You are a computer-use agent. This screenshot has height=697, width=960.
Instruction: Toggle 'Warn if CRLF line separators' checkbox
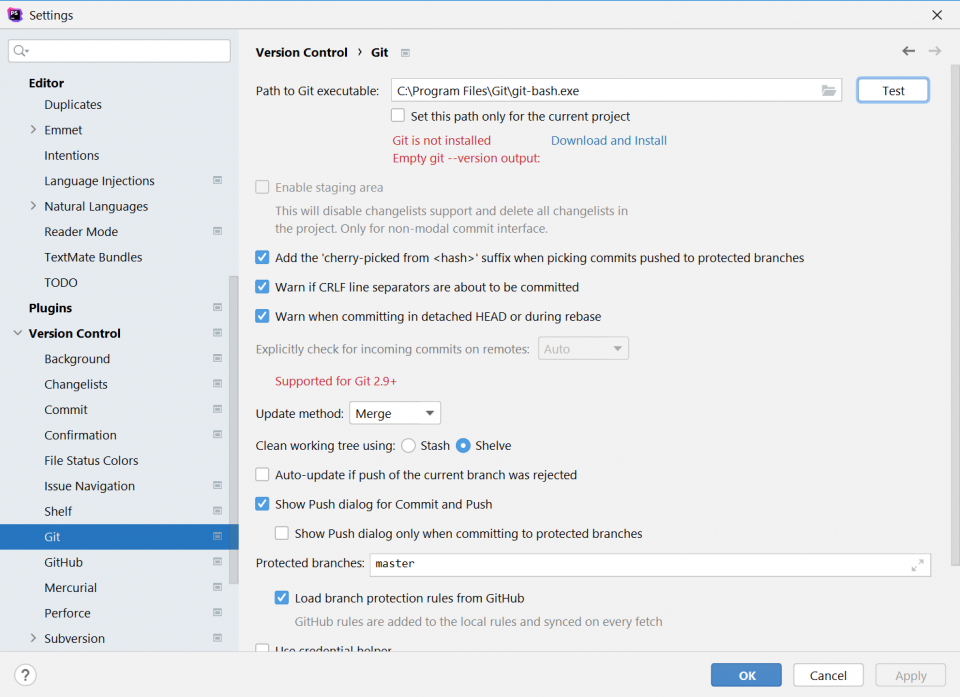(x=262, y=287)
